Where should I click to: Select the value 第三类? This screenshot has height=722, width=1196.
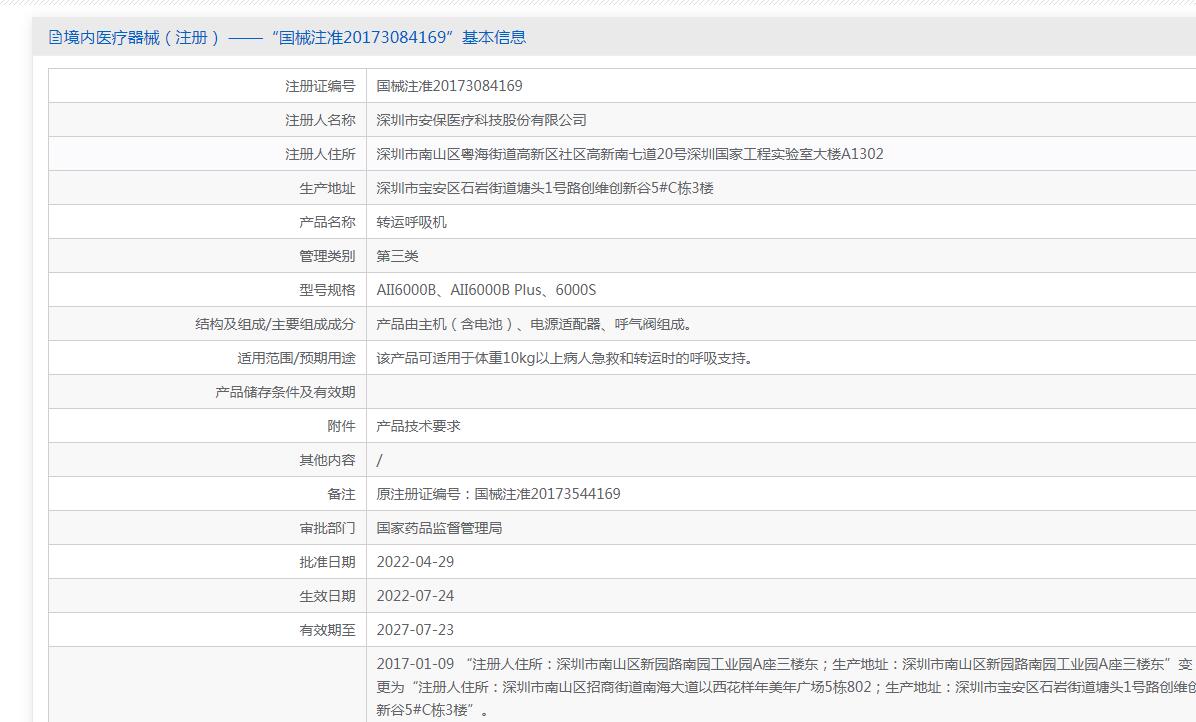click(397, 256)
